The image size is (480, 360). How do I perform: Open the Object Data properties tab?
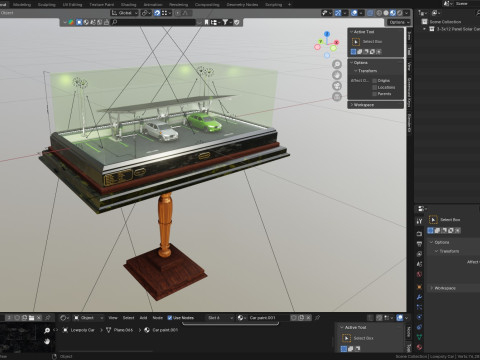pyautogui.click(x=419, y=337)
